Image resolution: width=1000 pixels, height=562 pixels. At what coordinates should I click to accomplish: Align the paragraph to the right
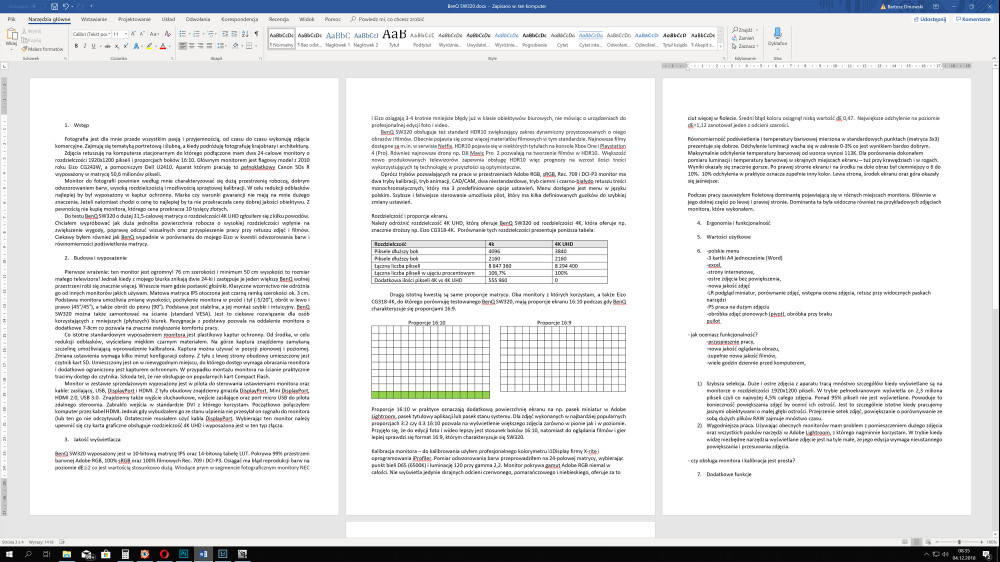[x=200, y=46]
